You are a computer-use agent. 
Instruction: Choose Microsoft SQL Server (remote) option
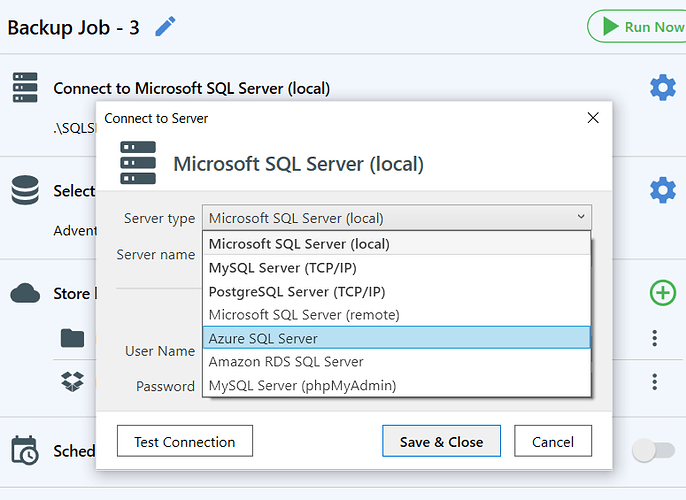click(x=396, y=315)
